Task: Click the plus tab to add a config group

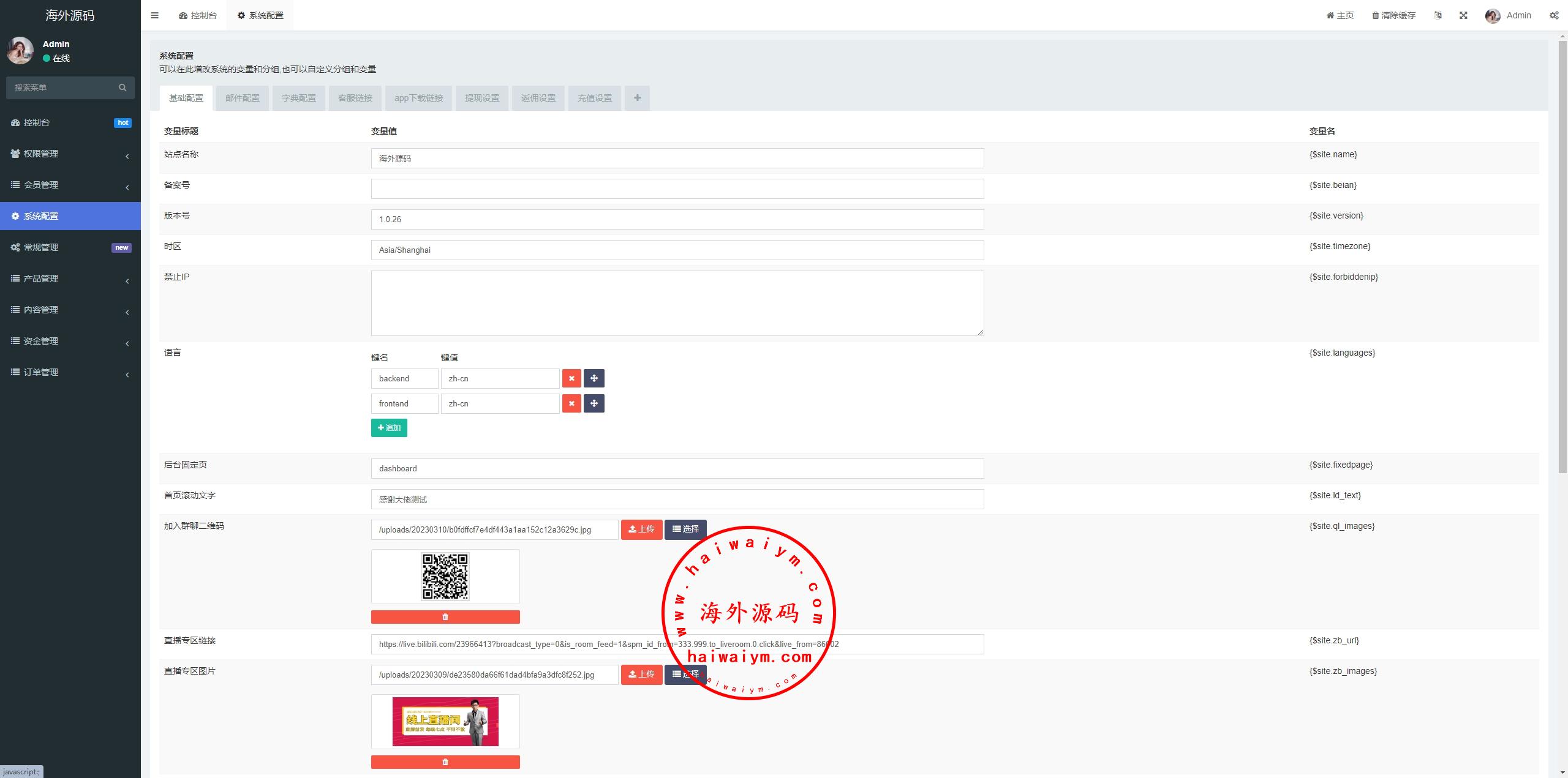Action: click(x=637, y=98)
